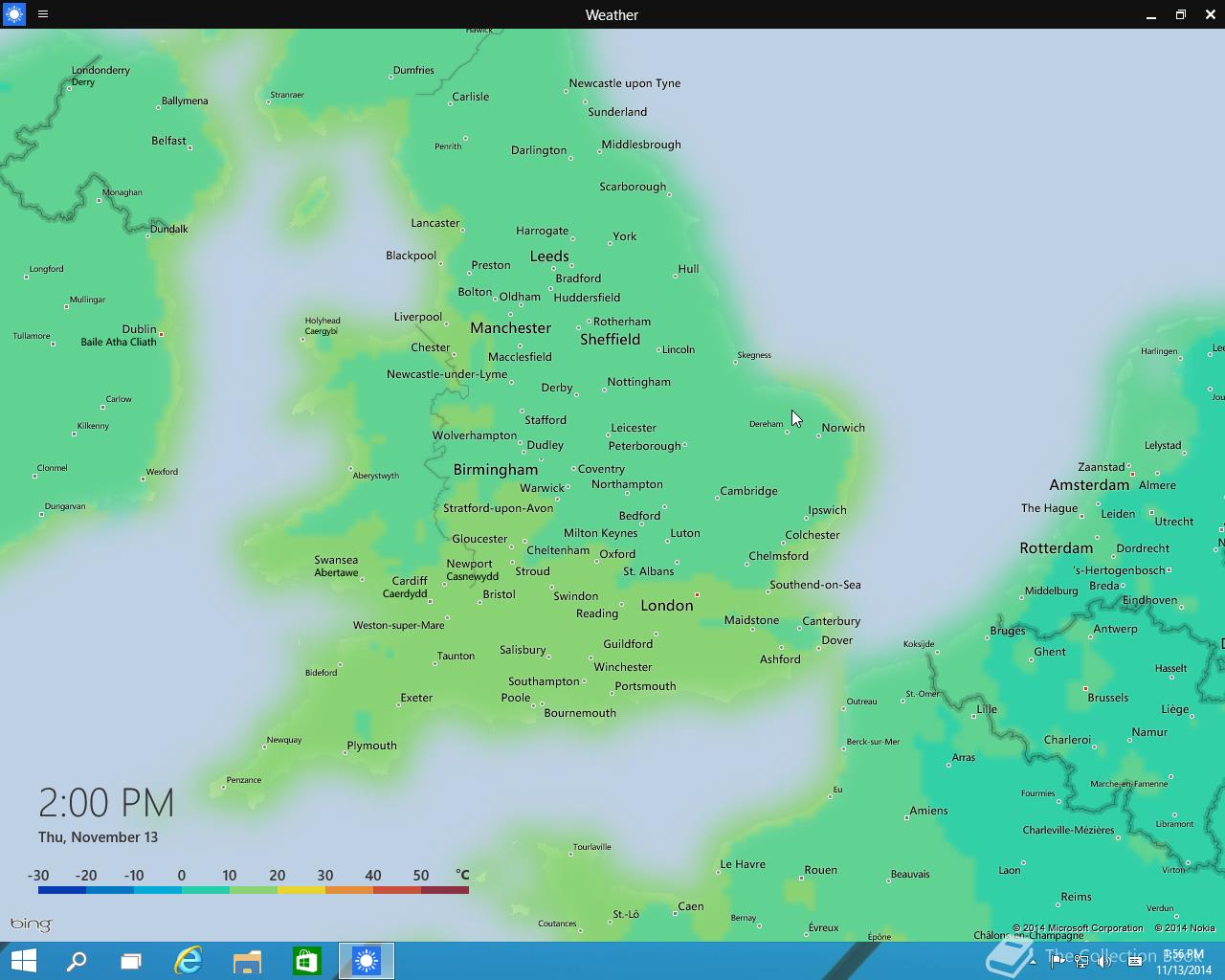The height and width of the screenshot is (980, 1225).
Task: Open the hamburger menu in the title bar
Action: [43, 14]
